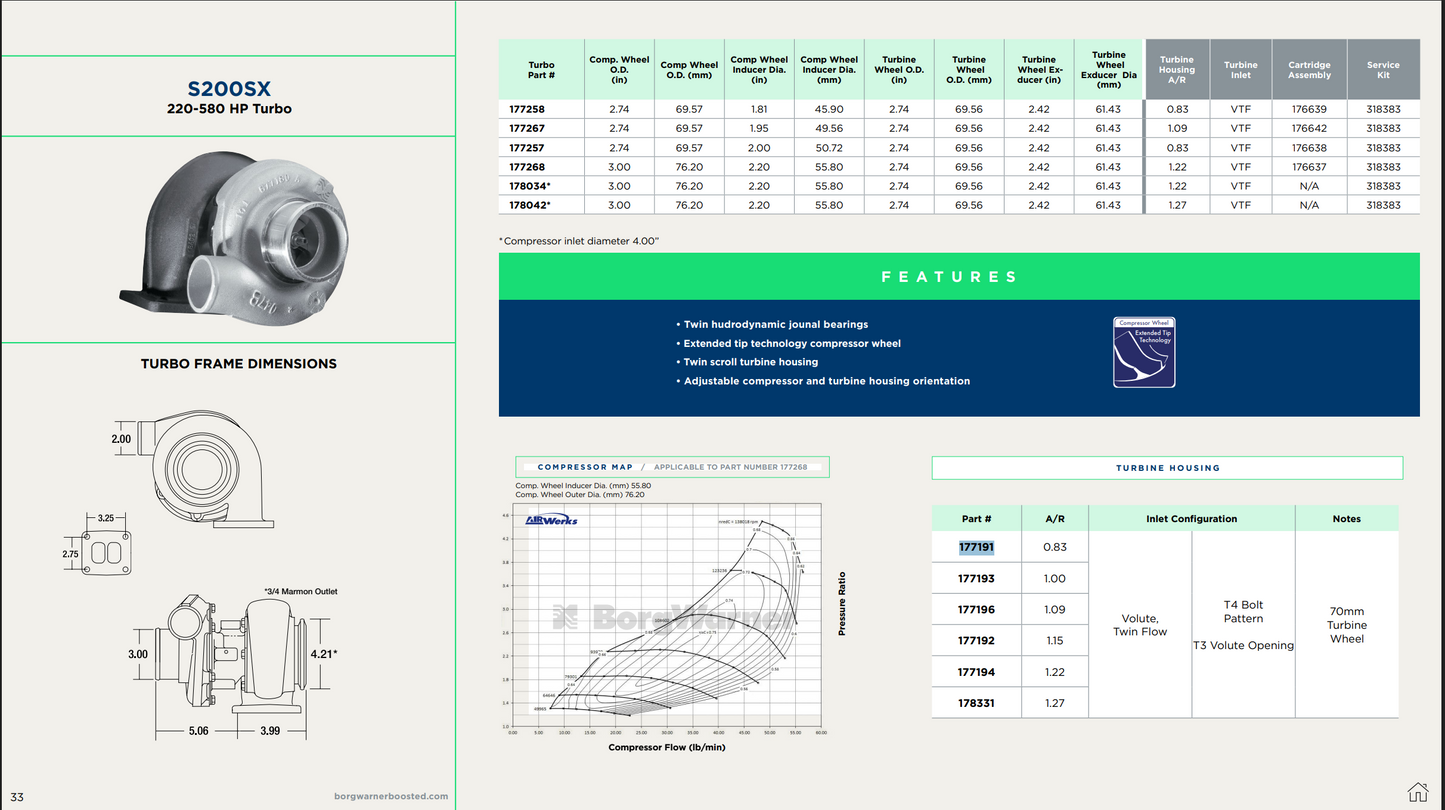
Task: Click cartridge assembly number 176638
Action: click(x=1309, y=148)
